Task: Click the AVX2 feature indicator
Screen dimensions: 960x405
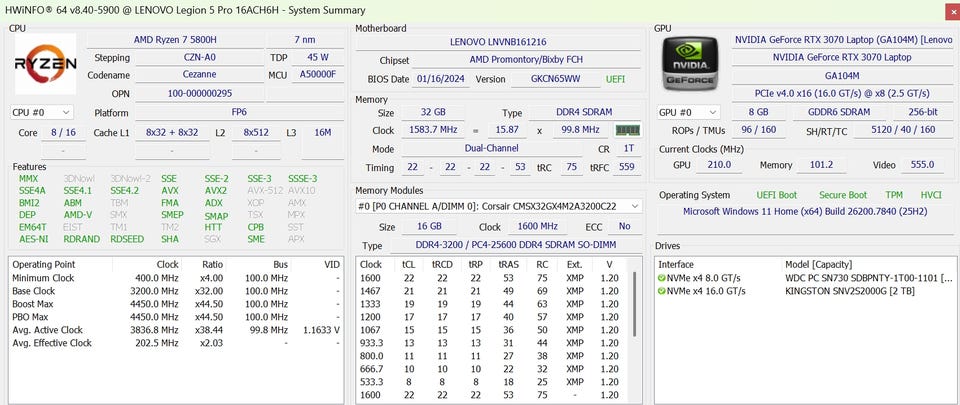Action: pos(216,190)
